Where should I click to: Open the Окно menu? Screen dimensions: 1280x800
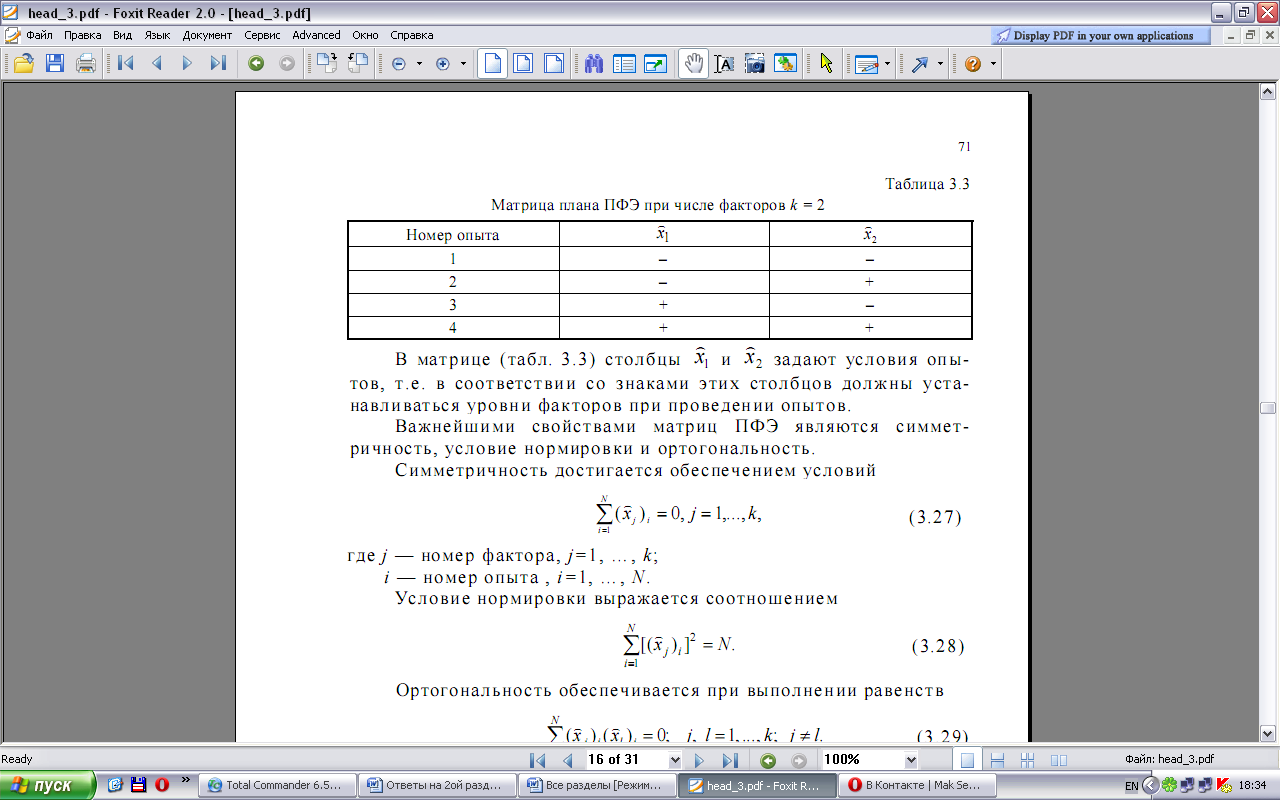coord(365,35)
